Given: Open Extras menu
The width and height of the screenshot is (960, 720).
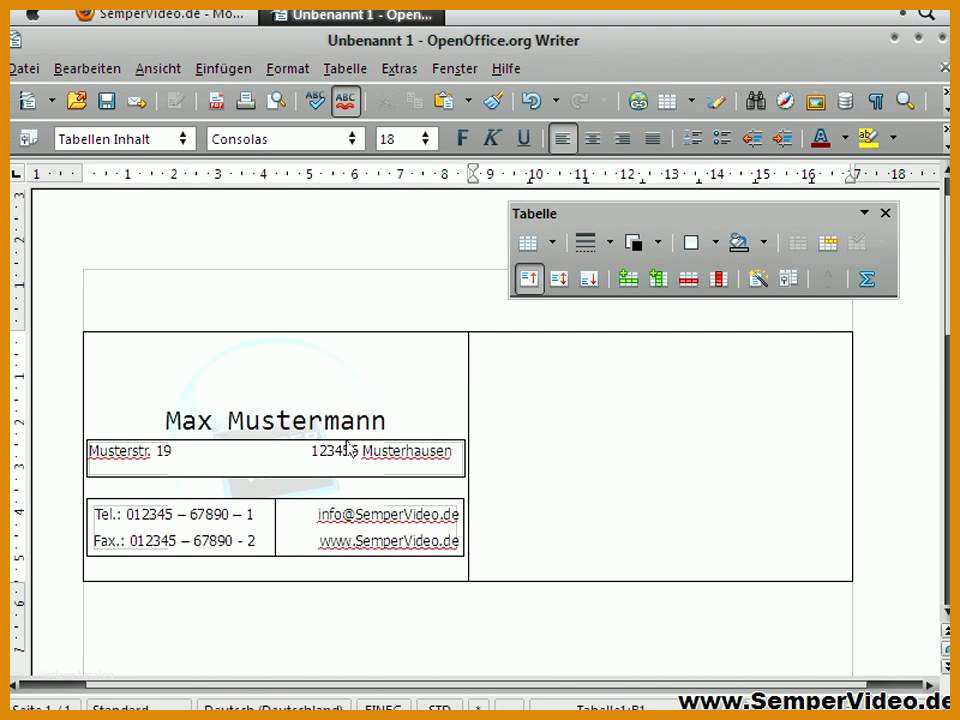Looking at the screenshot, I should tap(399, 69).
